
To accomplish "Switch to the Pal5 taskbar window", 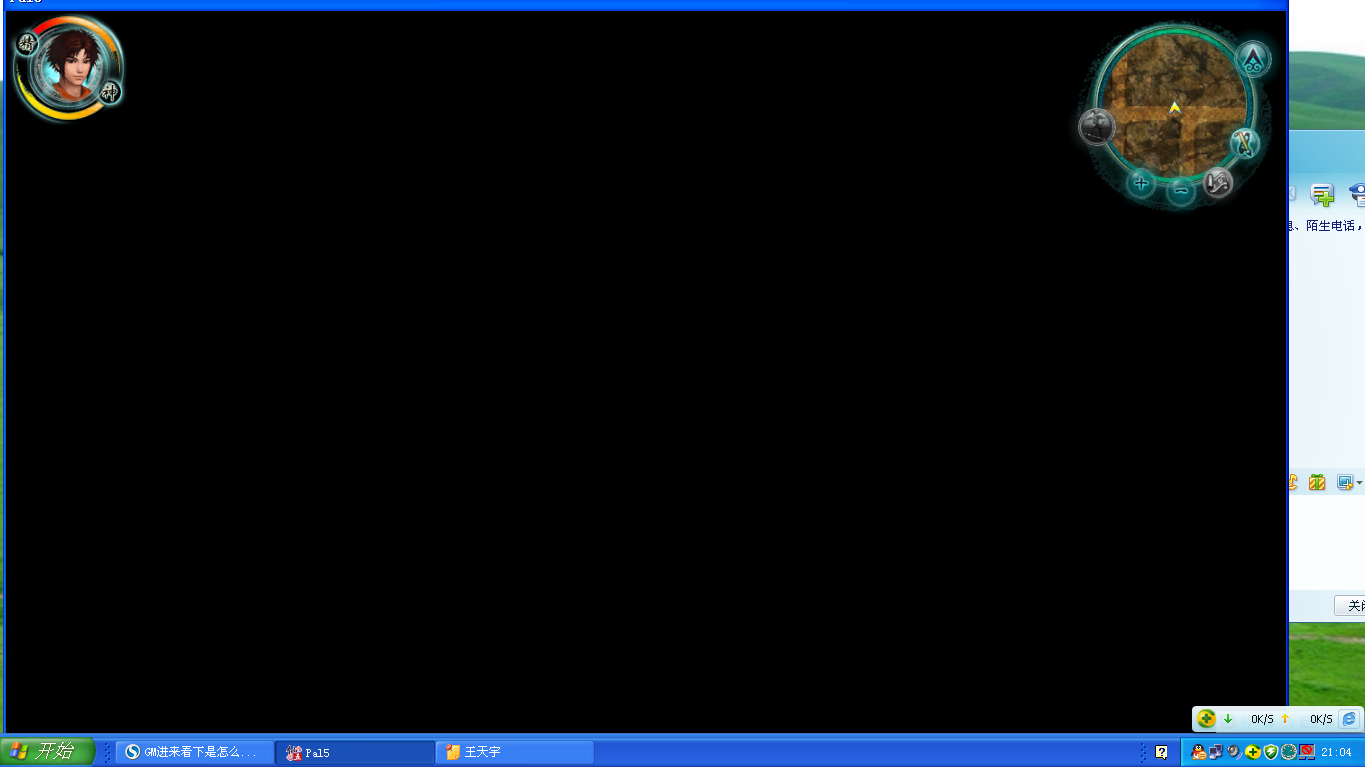I will [x=355, y=752].
